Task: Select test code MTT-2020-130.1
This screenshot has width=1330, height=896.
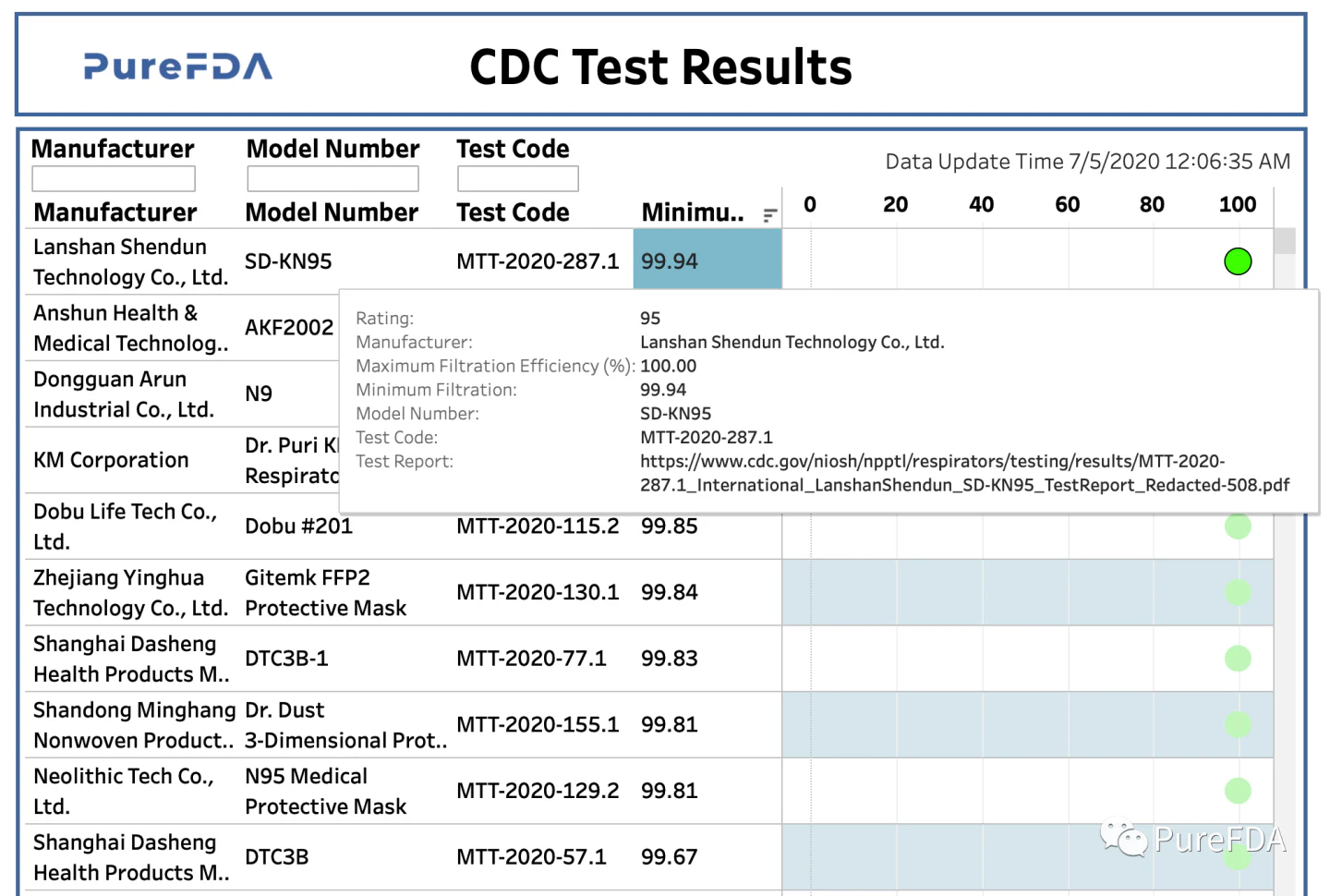Action: click(x=538, y=592)
